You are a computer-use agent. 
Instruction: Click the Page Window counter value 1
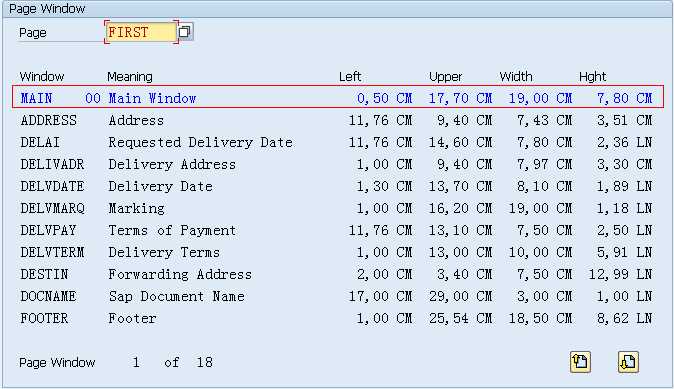tap(136, 362)
